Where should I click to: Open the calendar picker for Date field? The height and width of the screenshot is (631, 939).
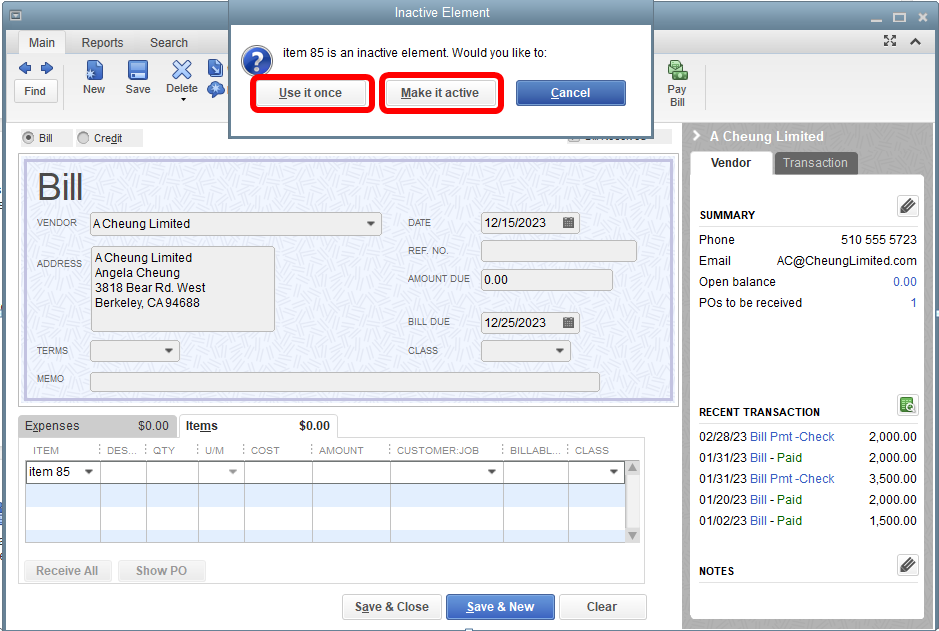click(x=568, y=223)
